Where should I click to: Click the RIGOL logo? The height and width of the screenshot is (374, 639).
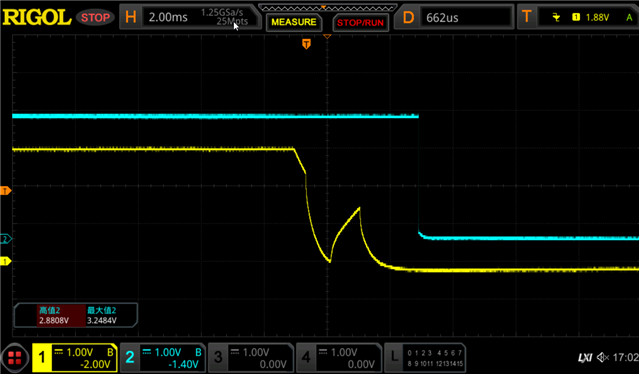pos(37,18)
